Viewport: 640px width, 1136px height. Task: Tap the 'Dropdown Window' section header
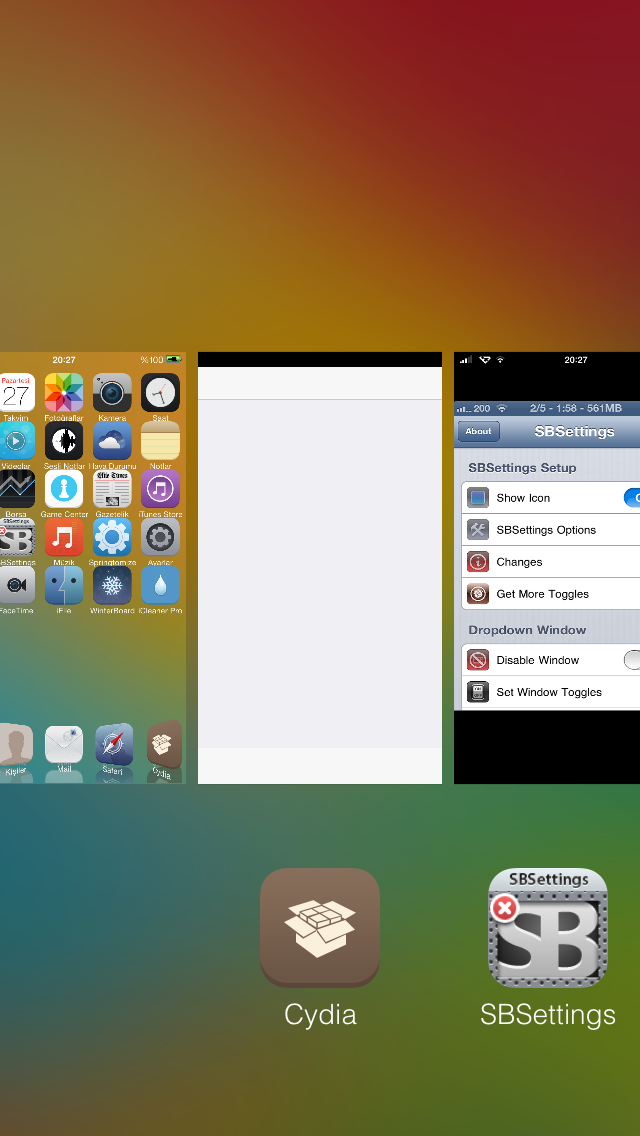point(527,630)
